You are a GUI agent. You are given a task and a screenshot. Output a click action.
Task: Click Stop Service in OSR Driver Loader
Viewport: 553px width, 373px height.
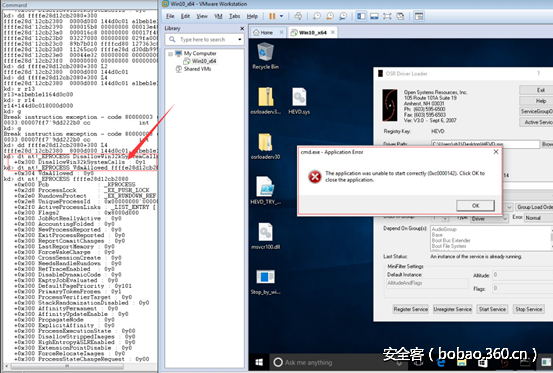pos(528,309)
